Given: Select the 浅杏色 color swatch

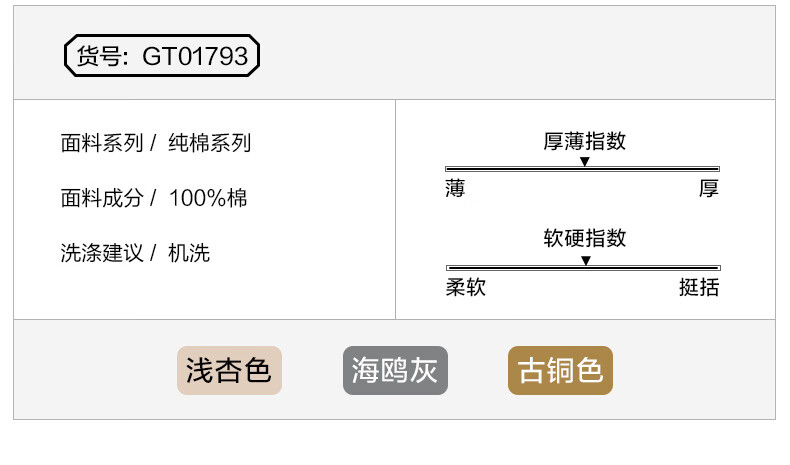Looking at the screenshot, I should (229, 370).
